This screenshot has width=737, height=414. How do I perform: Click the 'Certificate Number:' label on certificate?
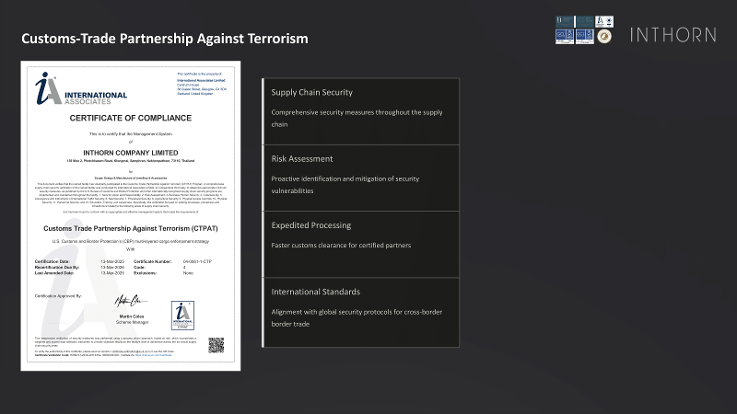tap(153, 261)
